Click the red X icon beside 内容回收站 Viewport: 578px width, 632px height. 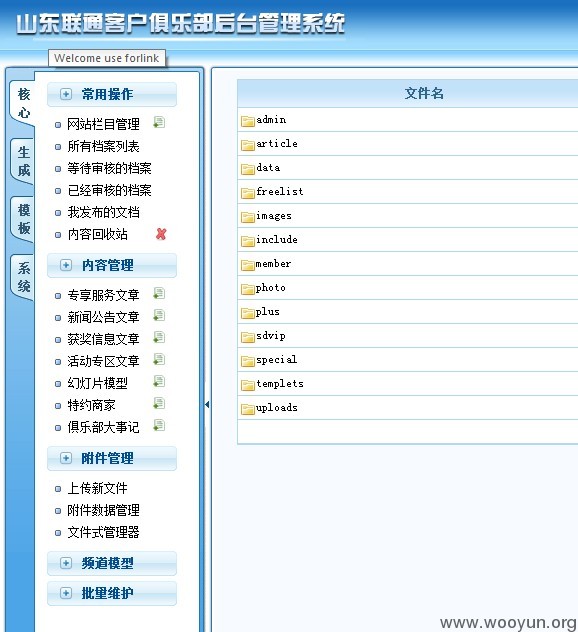161,234
